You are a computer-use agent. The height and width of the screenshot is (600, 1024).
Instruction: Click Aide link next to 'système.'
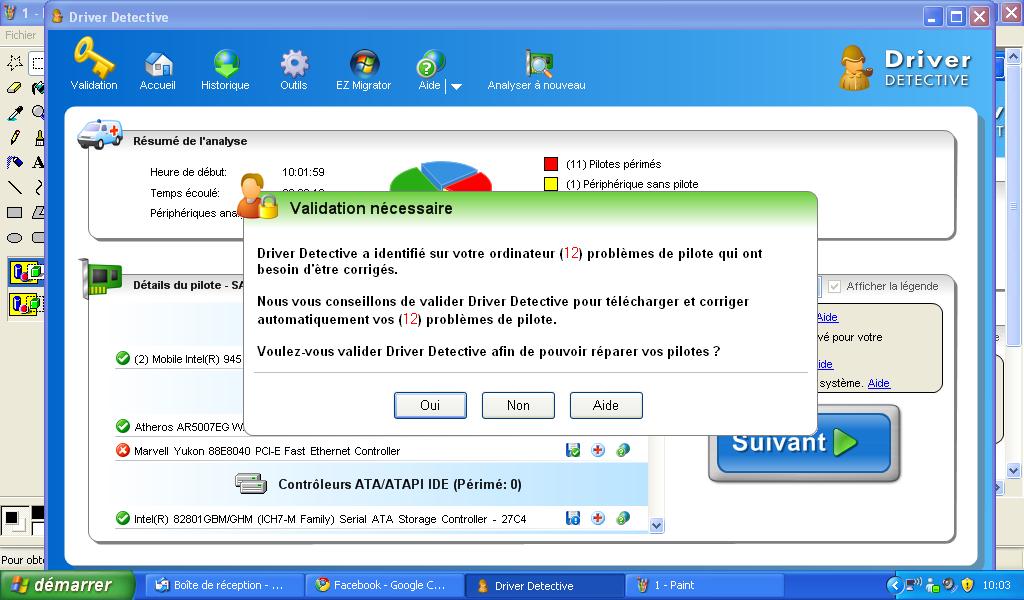click(x=878, y=383)
